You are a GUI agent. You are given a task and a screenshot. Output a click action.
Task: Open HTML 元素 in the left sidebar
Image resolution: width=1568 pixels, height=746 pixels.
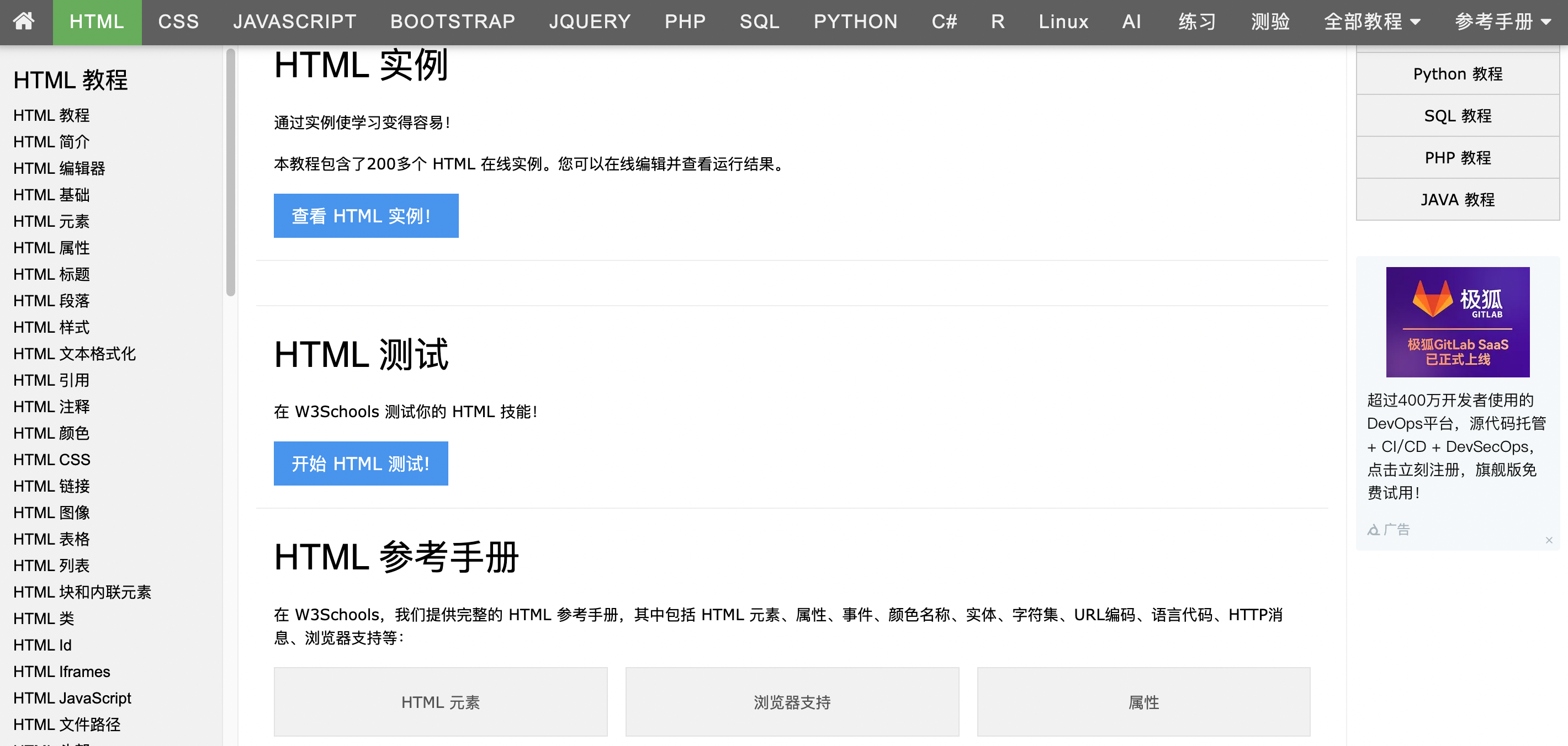[x=52, y=221]
